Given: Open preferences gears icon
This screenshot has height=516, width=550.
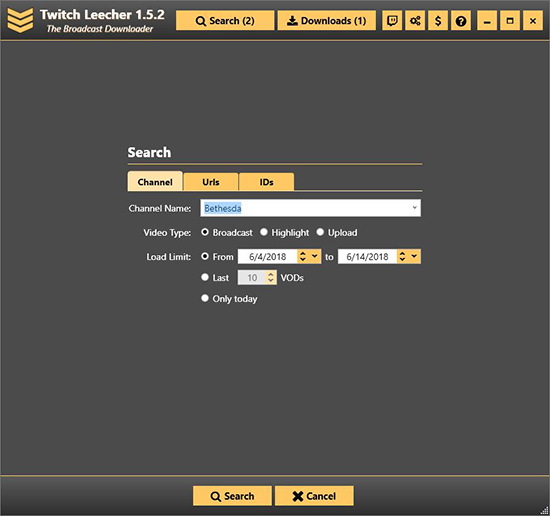Looking at the screenshot, I should (x=415, y=21).
